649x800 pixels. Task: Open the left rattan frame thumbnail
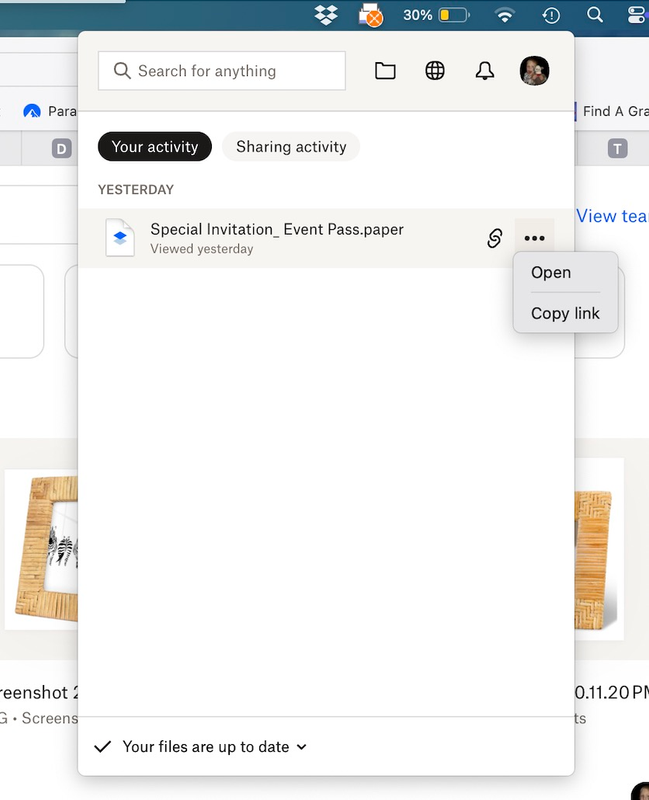point(41,549)
